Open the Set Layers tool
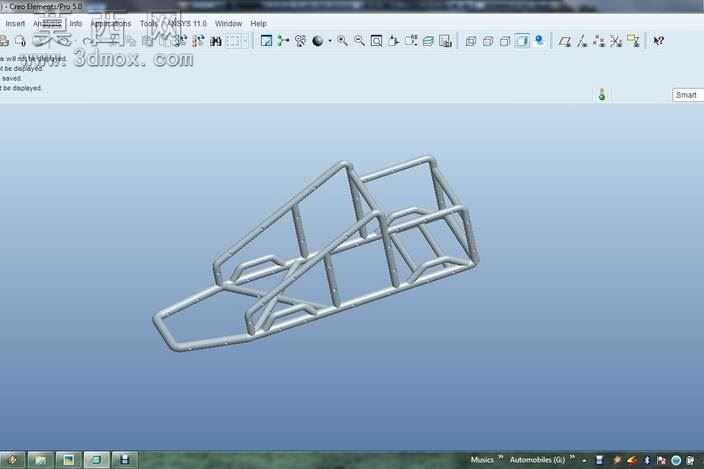Viewport: 704px width, 469px height. click(x=428, y=41)
